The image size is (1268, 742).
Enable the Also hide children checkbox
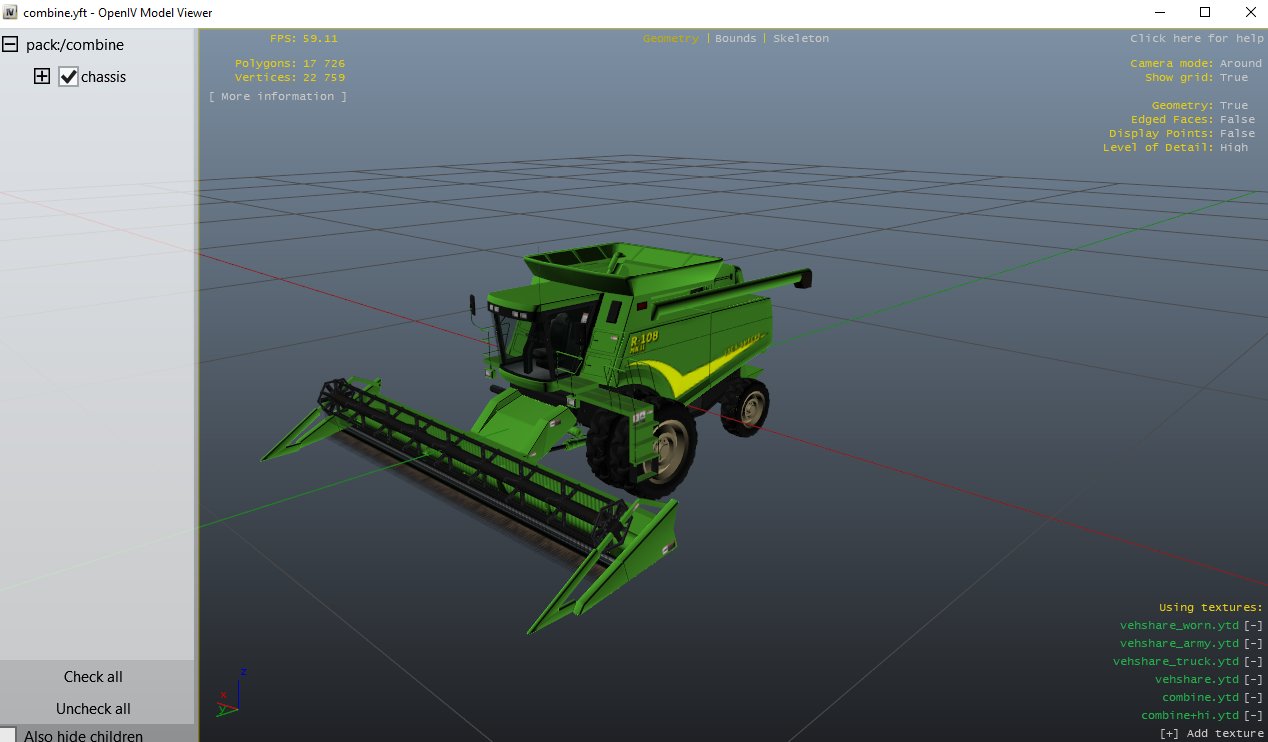pos(8,736)
